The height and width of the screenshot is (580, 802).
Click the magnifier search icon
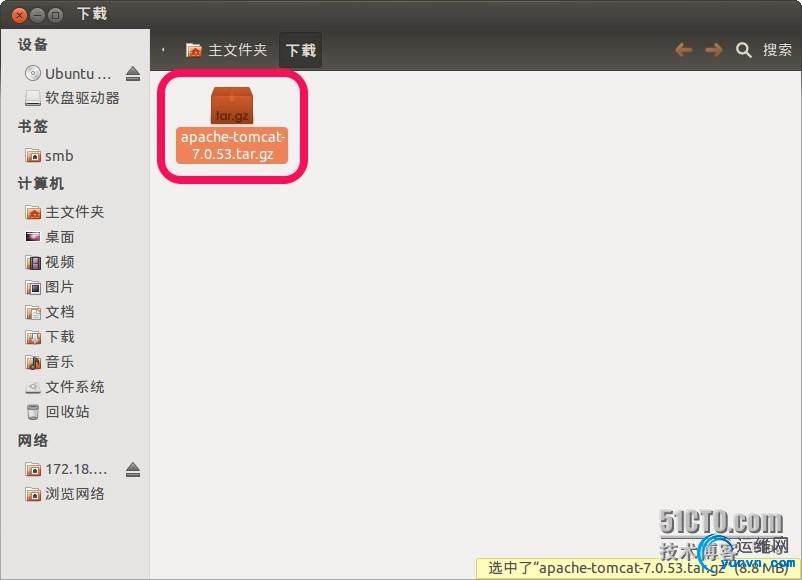743,50
